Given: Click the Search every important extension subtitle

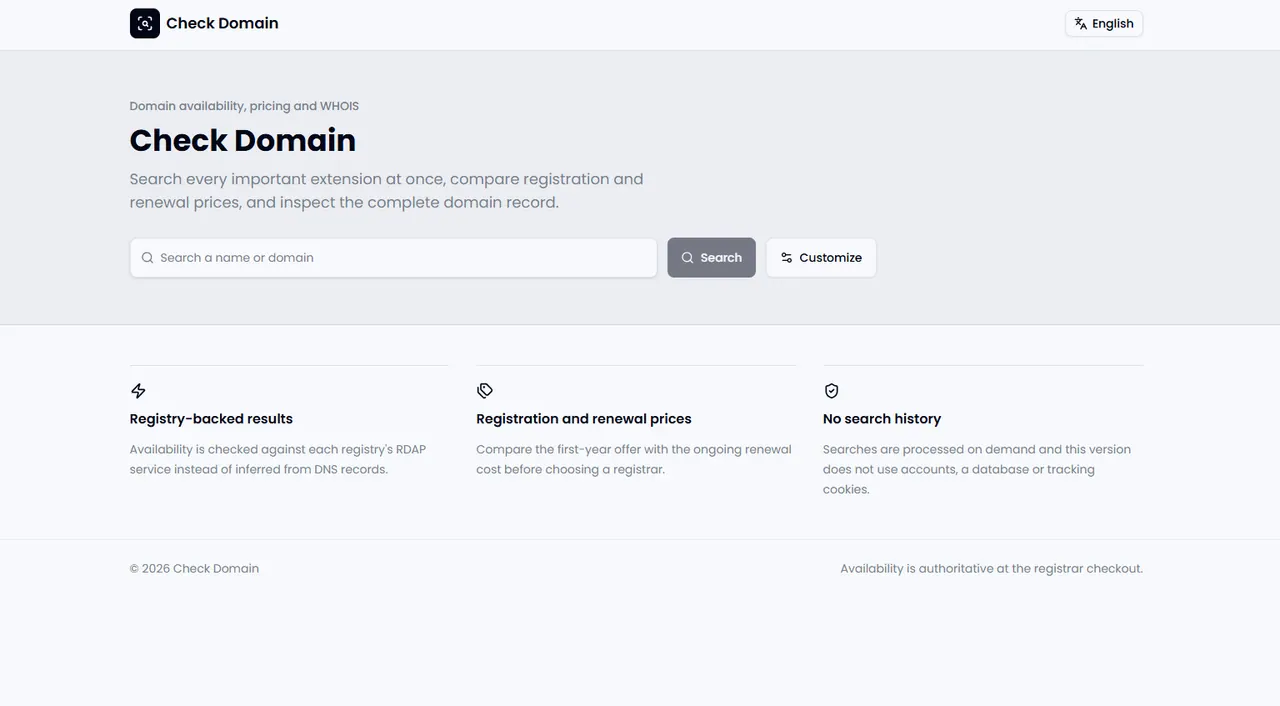Looking at the screenshot, I should [x=387, y=190].
